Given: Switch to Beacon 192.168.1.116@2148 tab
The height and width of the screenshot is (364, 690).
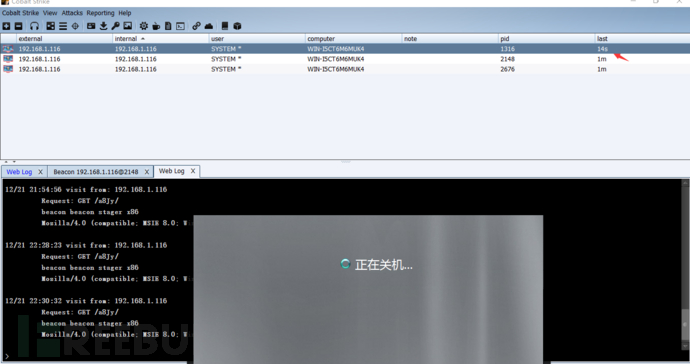Looking at the screenshot, I should pyautogui.click(x=95, y=172).
